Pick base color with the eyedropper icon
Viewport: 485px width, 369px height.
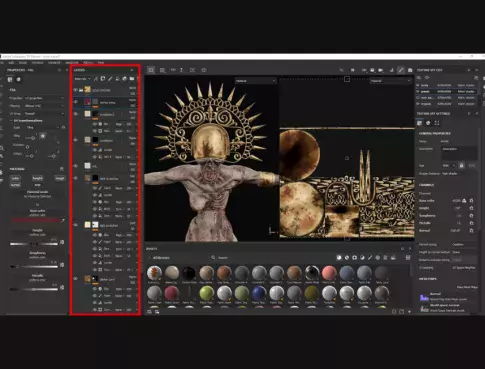[x=63, y=220]
